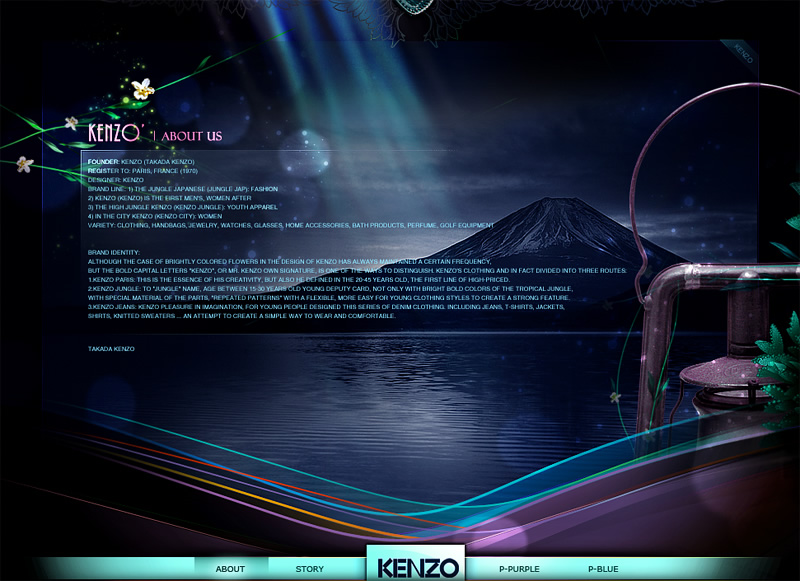Click the ABOUT US heading text
800x581 pixels.
[x=192, y=136]
